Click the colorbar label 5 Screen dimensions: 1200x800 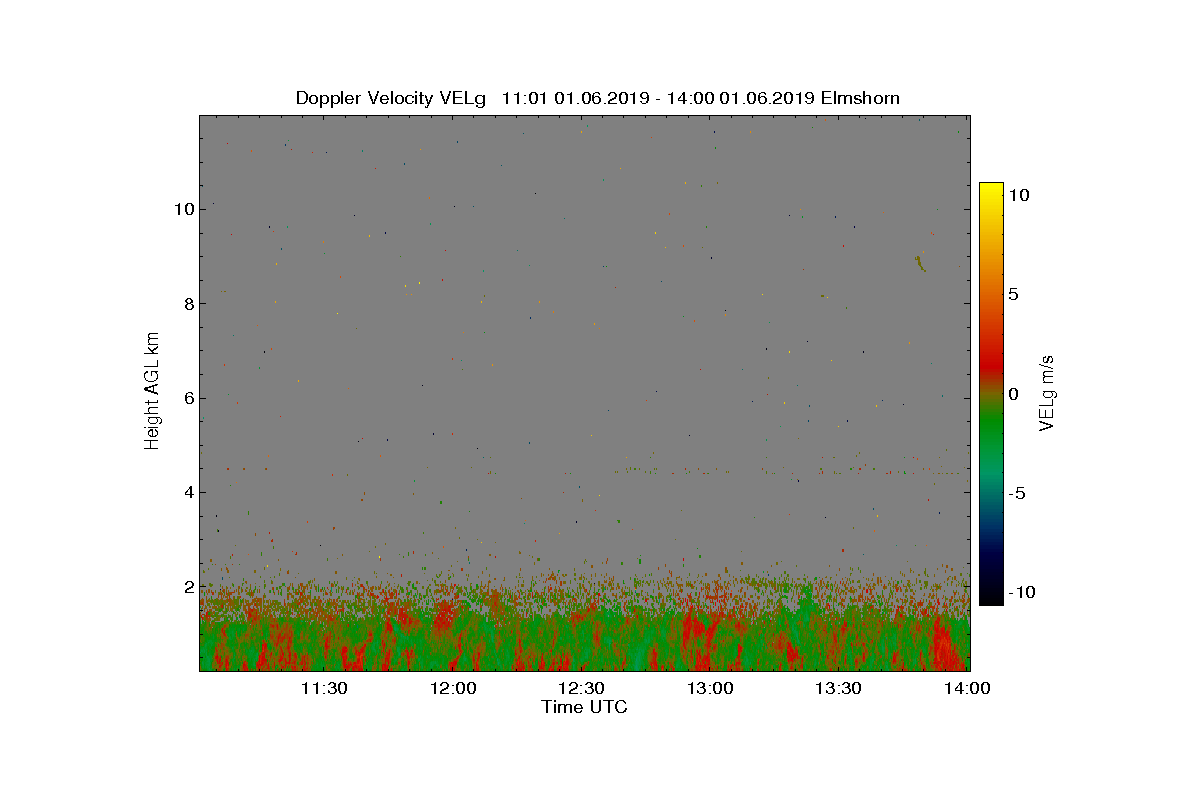[1013, 295]
